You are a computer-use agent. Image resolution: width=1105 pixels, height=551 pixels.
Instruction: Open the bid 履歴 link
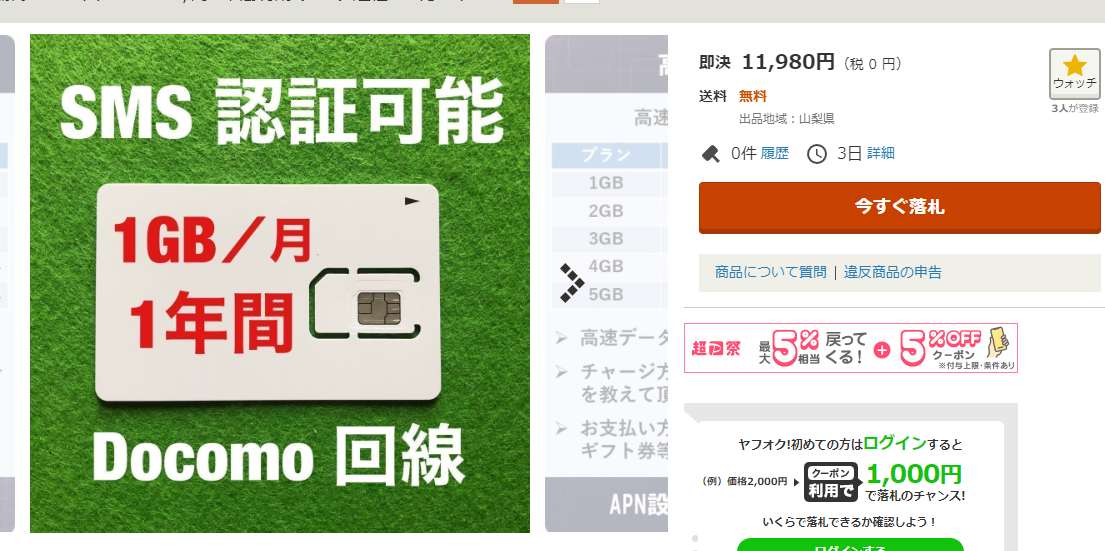(774, 153)
